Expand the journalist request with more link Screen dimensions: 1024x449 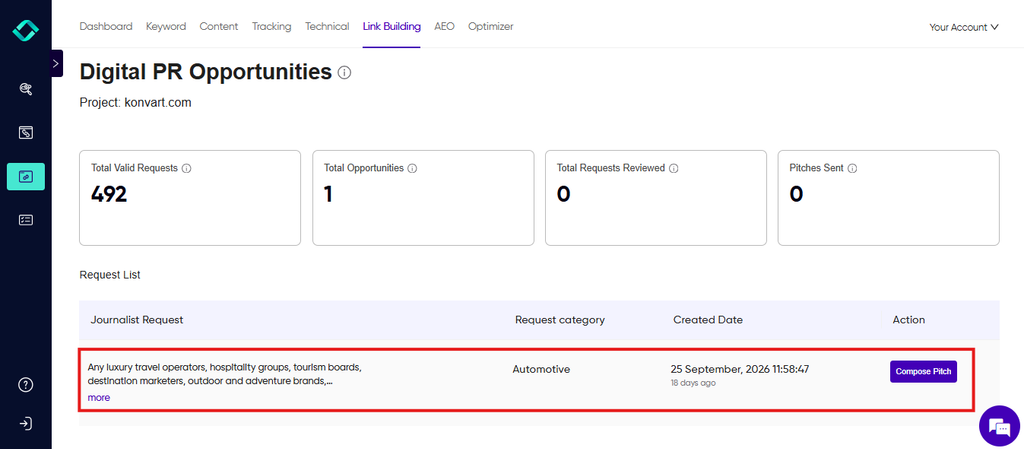(x=99, y=397)
